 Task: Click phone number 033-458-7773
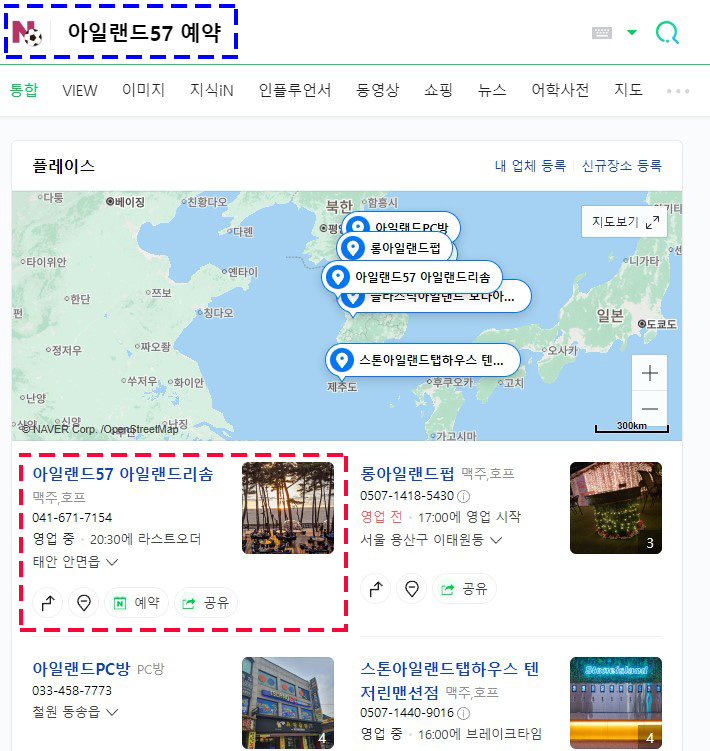[x=72, y=691]
